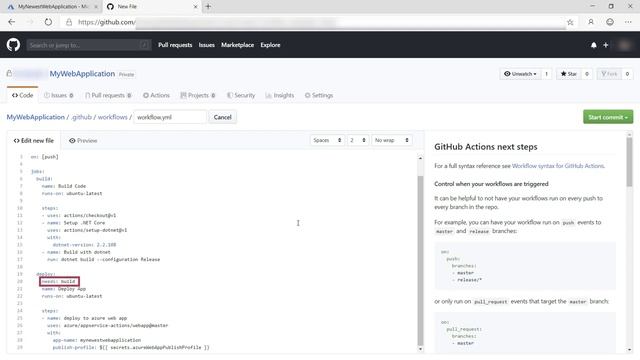The width and height of the screenshot is (640, 360).
Task: Click the editor scrollbar down arrow
Action: 420,349
